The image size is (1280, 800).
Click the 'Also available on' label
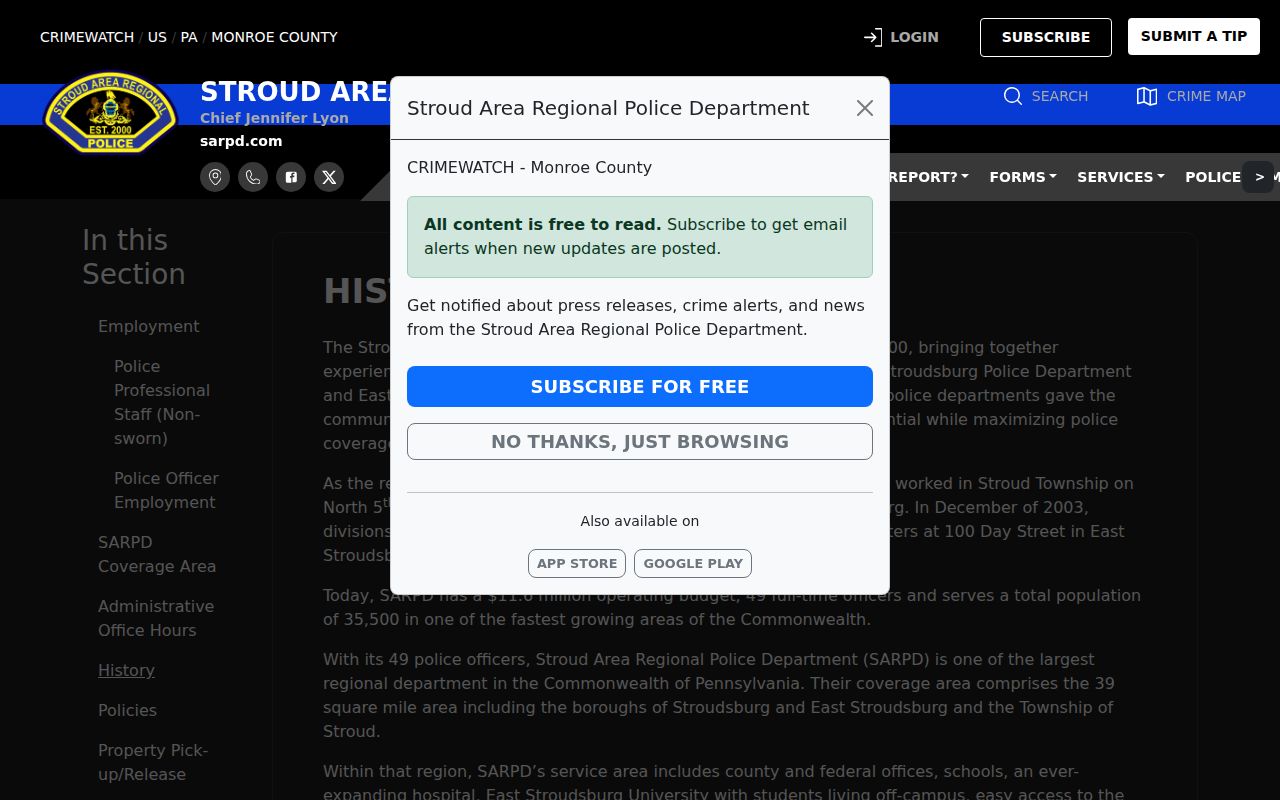(640, 521)
